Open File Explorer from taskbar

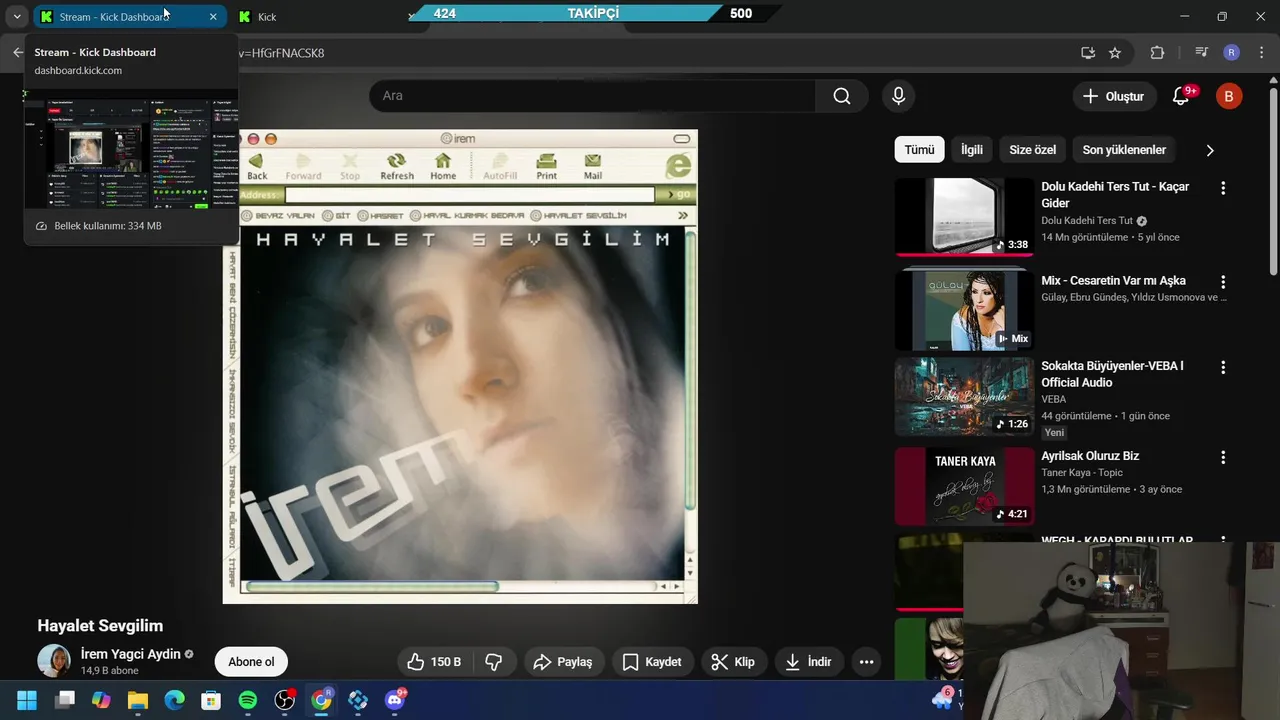(x=138, y=700)
